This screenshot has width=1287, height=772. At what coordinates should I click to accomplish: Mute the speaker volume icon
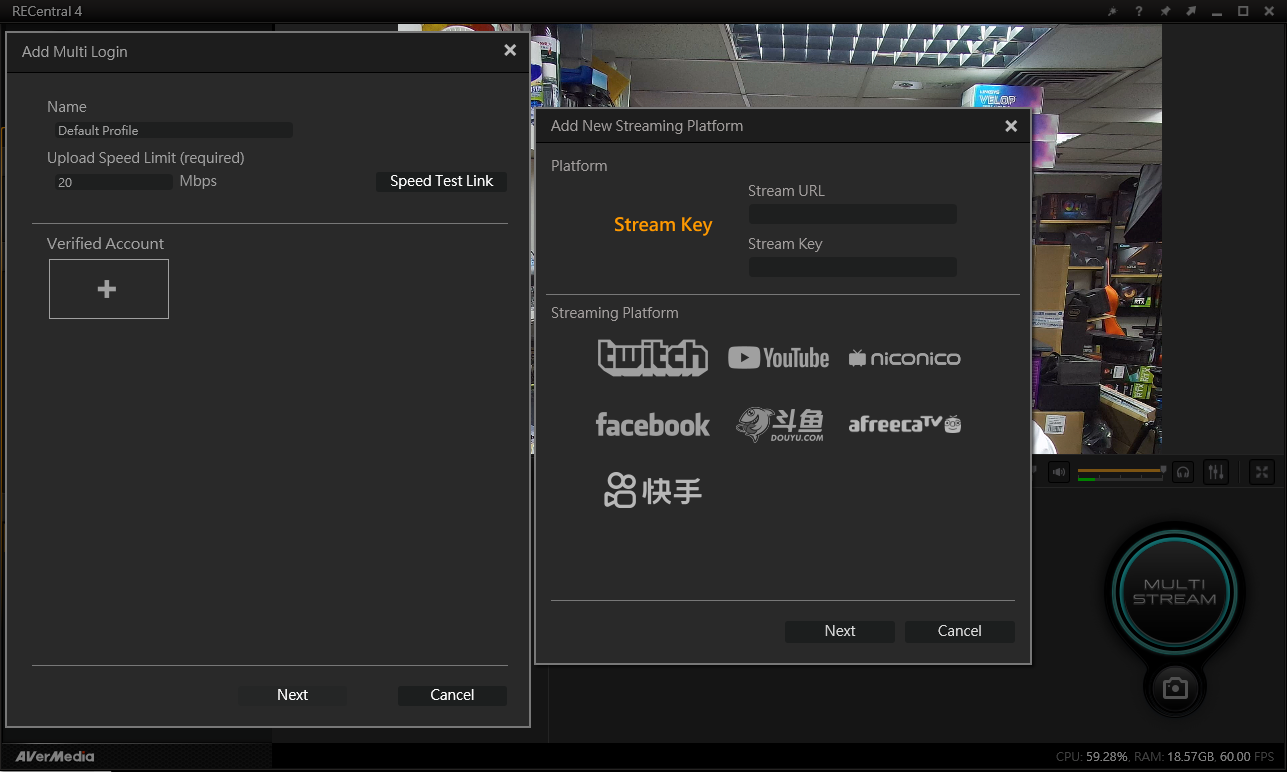pos(1059,472)
